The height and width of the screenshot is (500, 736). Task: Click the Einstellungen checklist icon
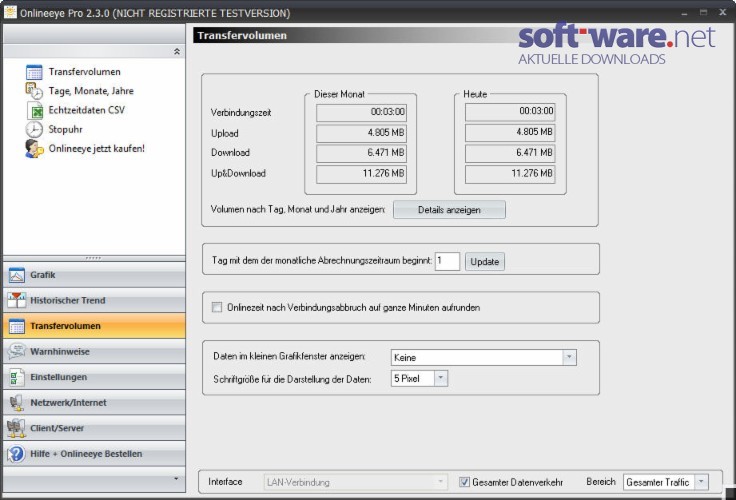click(16, 377)
